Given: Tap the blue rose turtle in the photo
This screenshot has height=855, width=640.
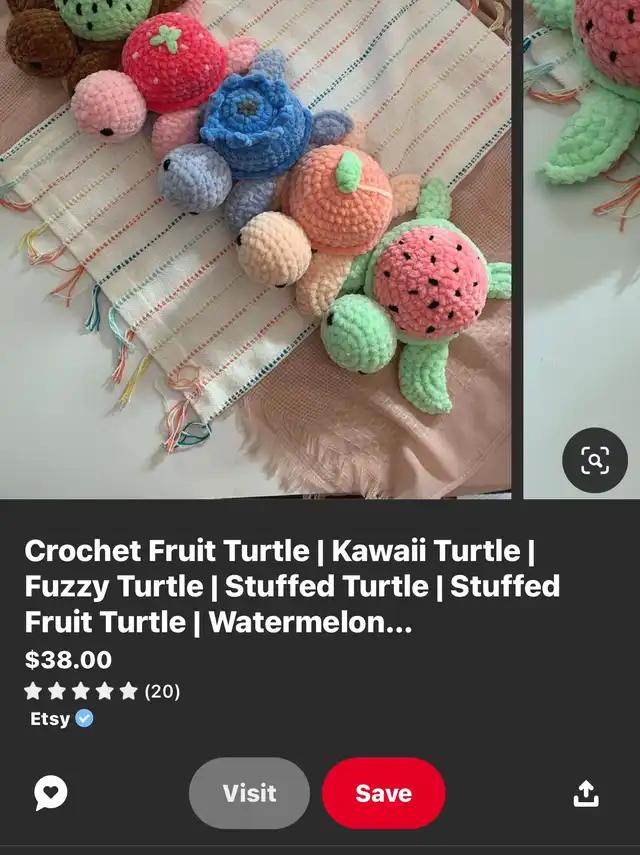Looking at the screenshot, I should coord(253,142).
